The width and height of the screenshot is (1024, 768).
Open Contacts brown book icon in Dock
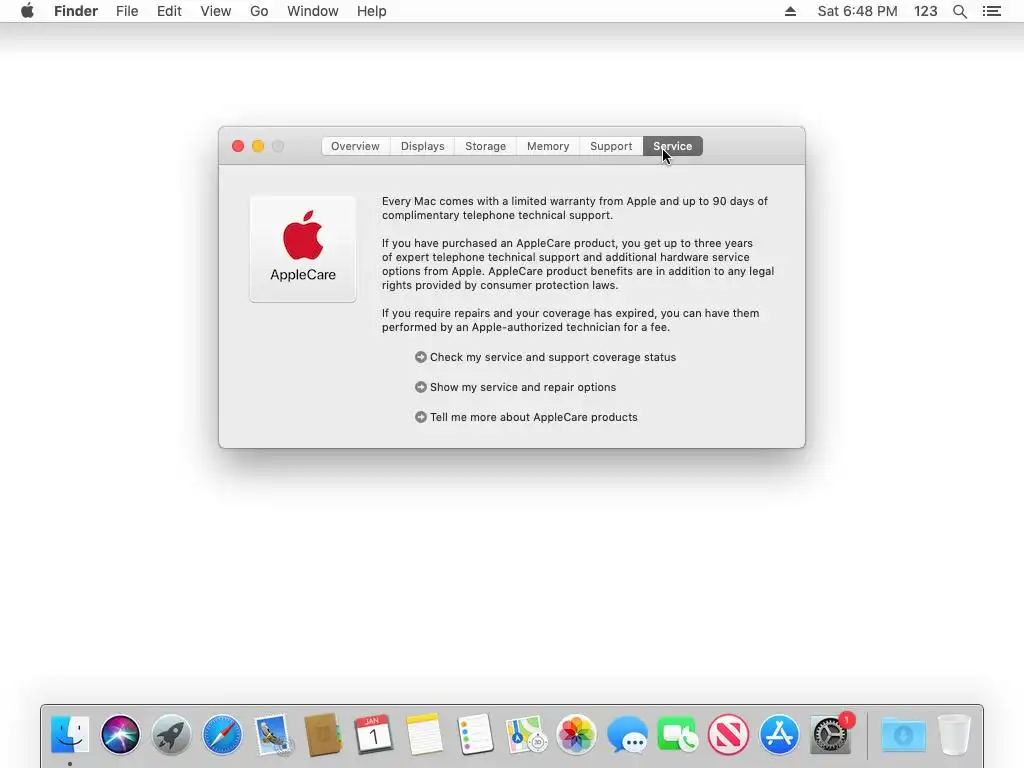(x=323, y=734)
